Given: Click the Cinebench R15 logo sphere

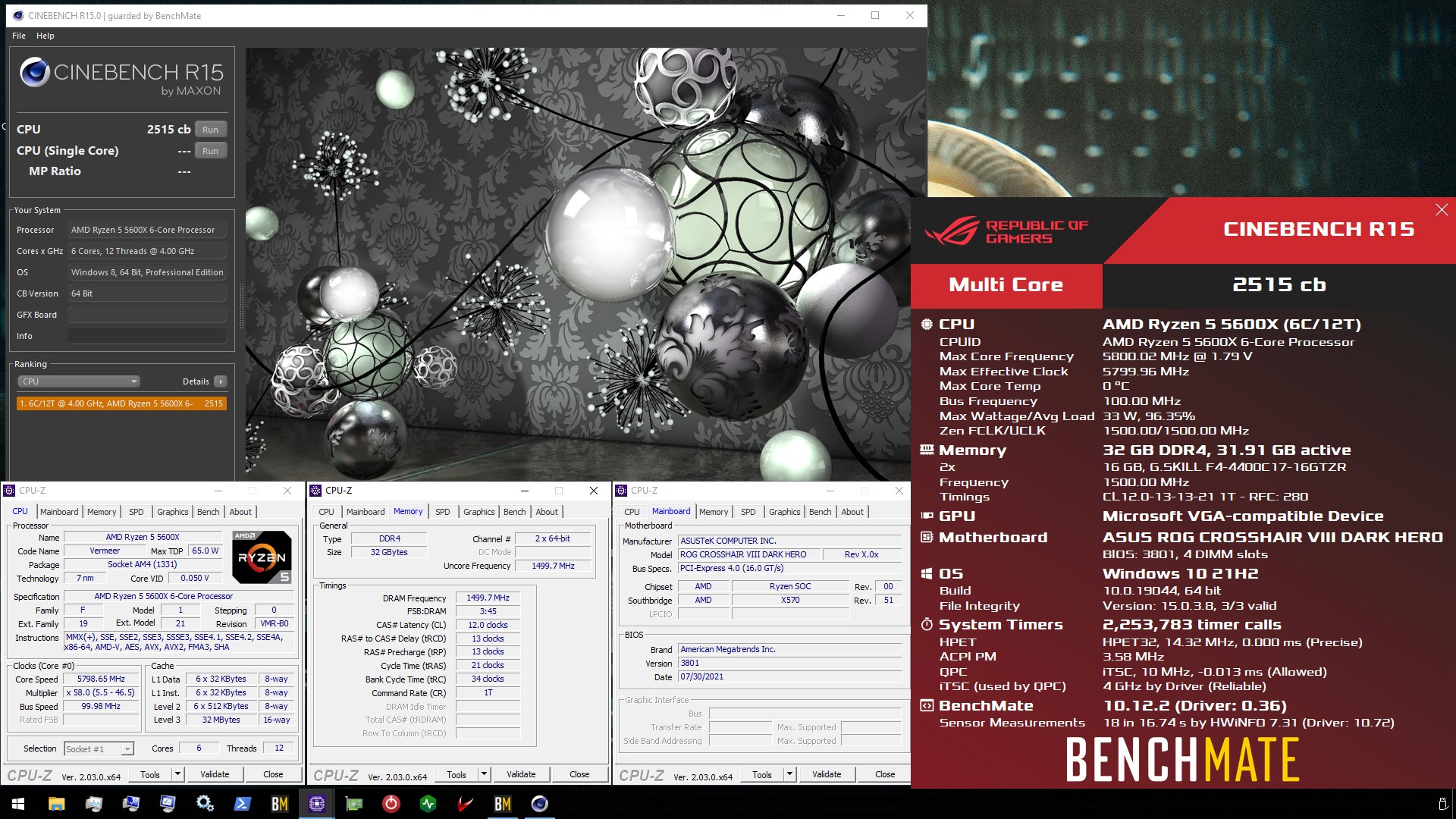Looking at the screenshot, I should pos(35,72).
